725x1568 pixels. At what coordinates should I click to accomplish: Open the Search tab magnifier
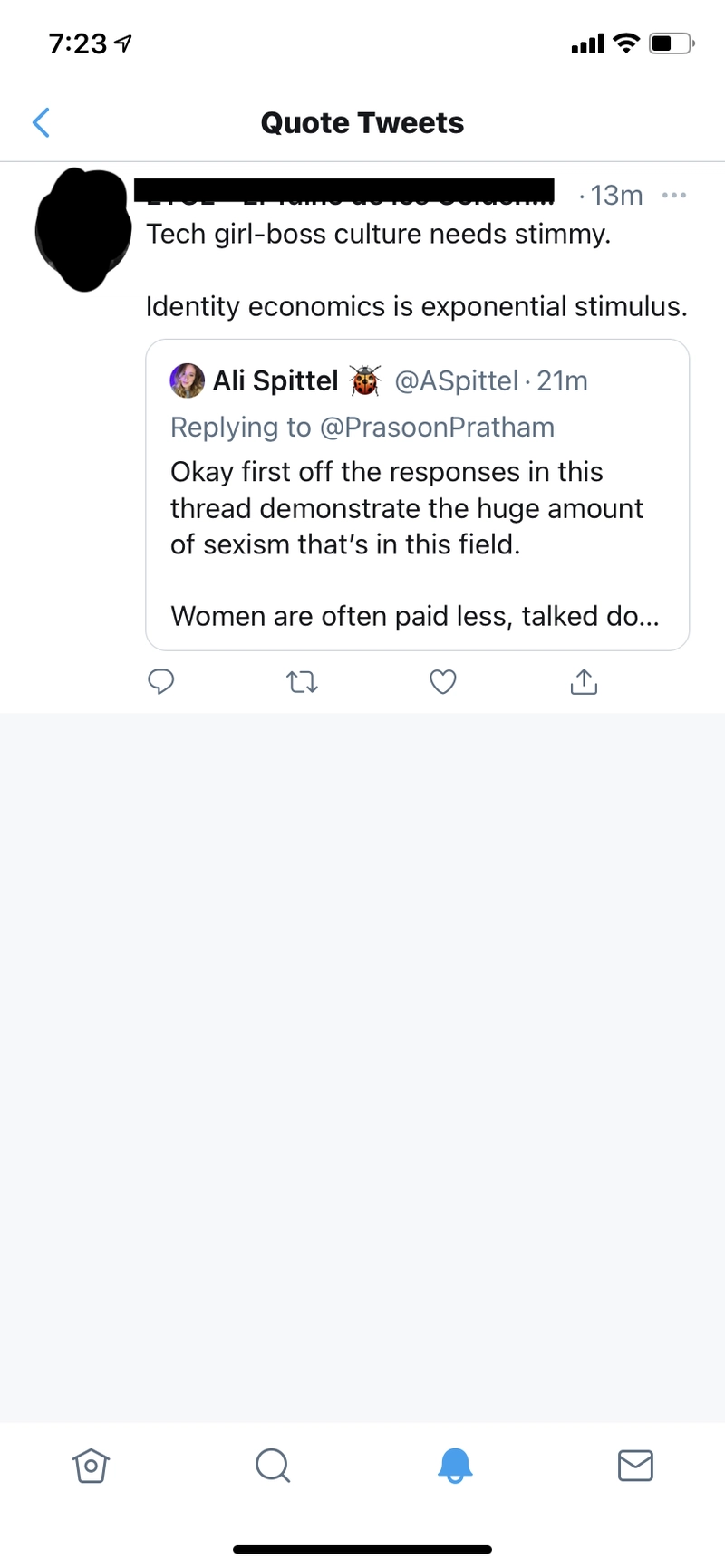point(273,1465)
